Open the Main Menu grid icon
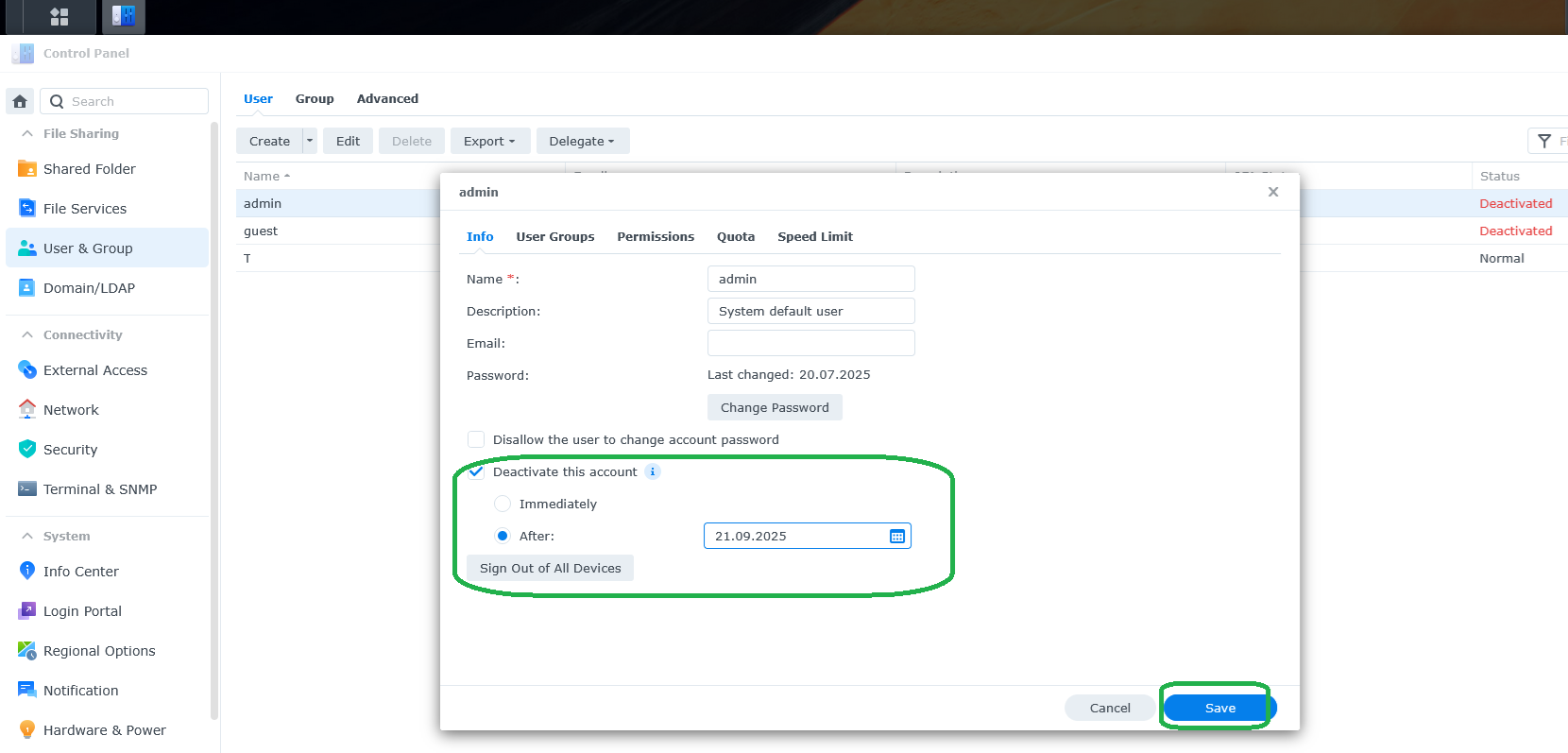Viewport: 1568px width, 753px height. 60,16
